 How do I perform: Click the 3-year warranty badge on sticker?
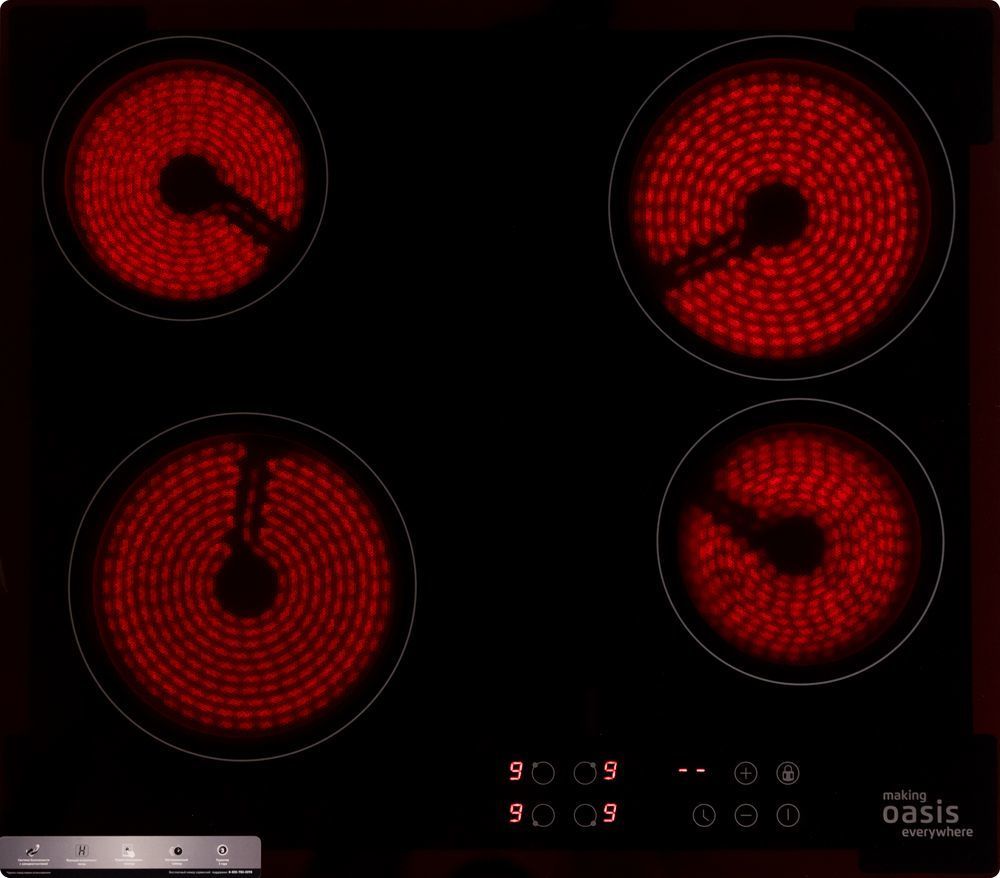pos(222,849)
